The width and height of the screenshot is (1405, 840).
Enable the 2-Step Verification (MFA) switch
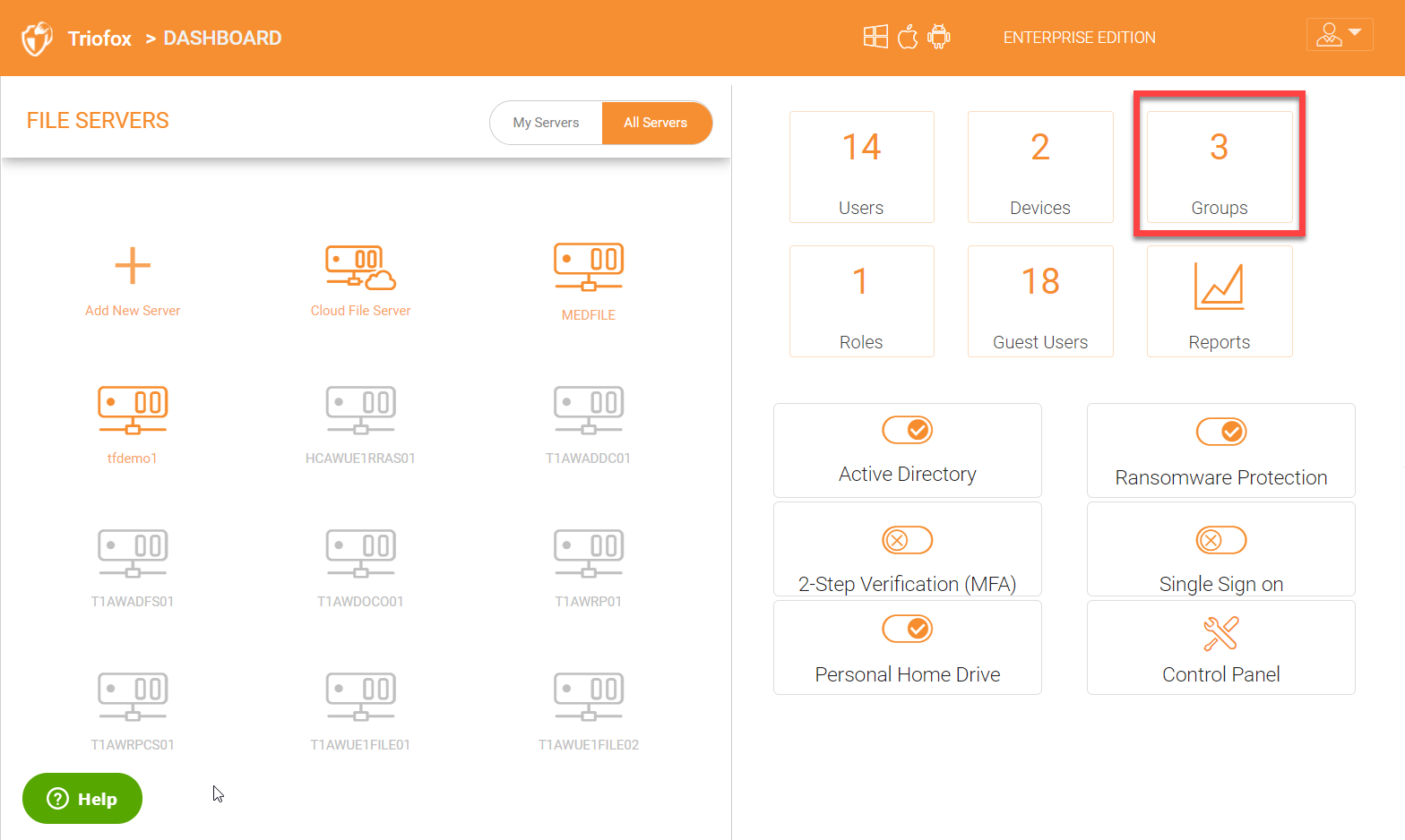click(908, 540)
